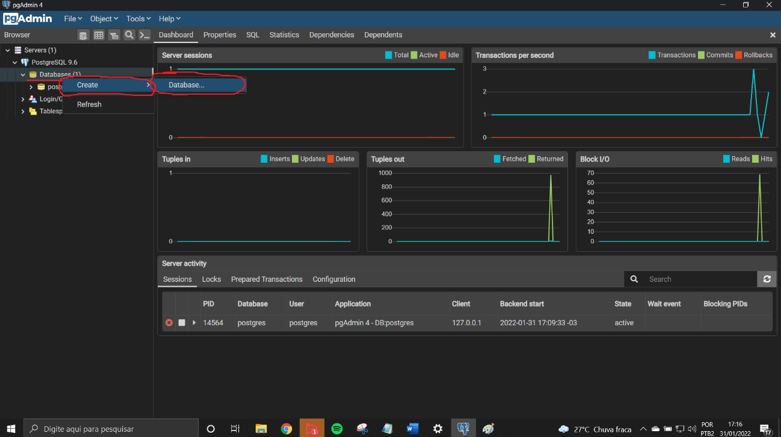Choose Refresh in the context menu
Screen dimensions: 781x437
[x=108, y=105]
